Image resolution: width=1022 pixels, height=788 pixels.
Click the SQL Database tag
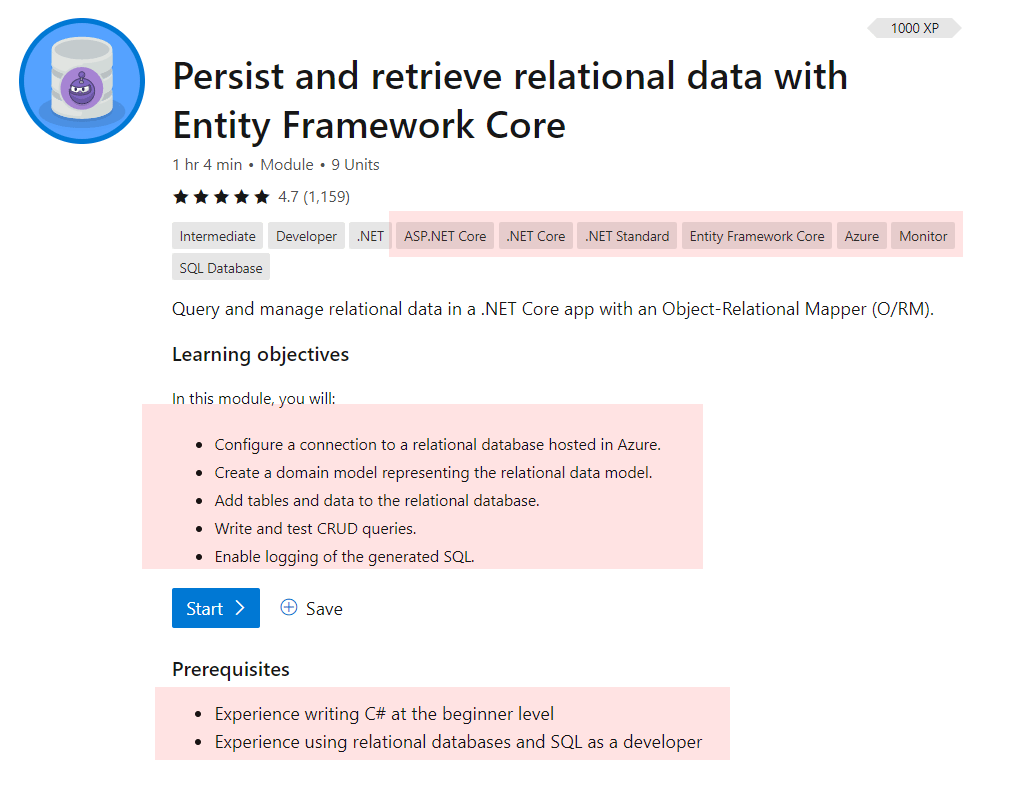(220, 266)
